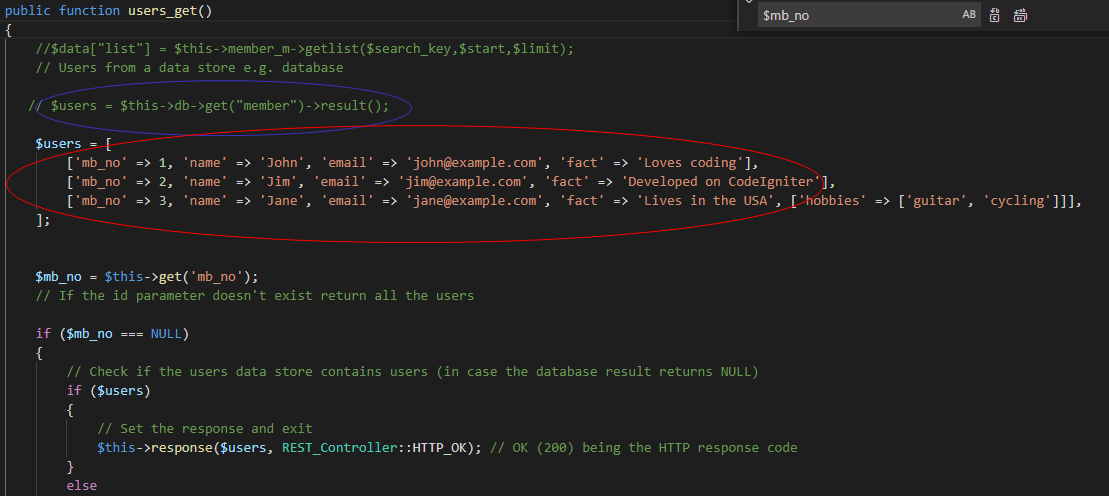This screenshot has height=496, width=1109.
Task: Click the 'jim@example.com' email string
Action: pyautogui.click(x=463, y=181)
